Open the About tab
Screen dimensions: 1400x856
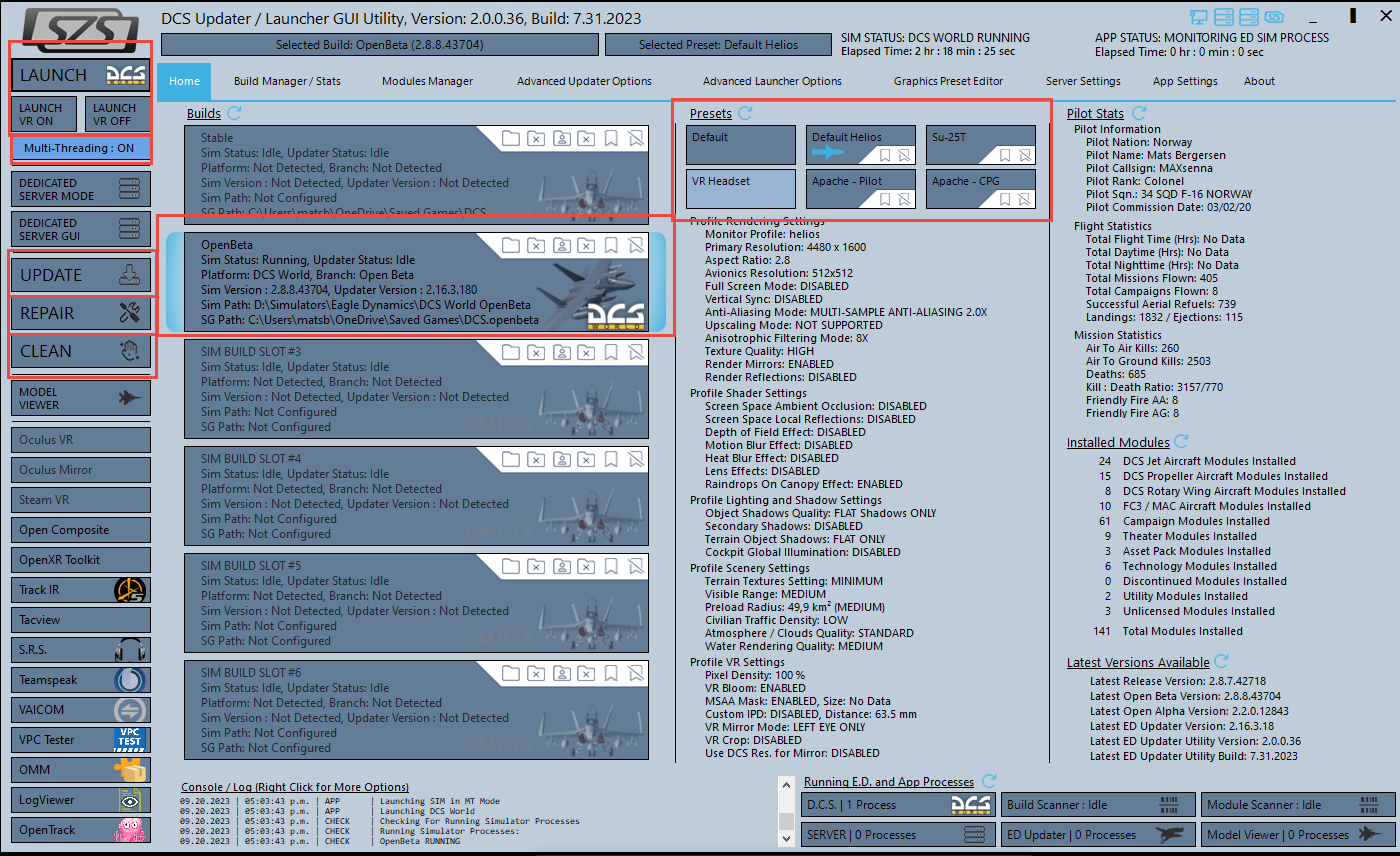[1259, 81]
